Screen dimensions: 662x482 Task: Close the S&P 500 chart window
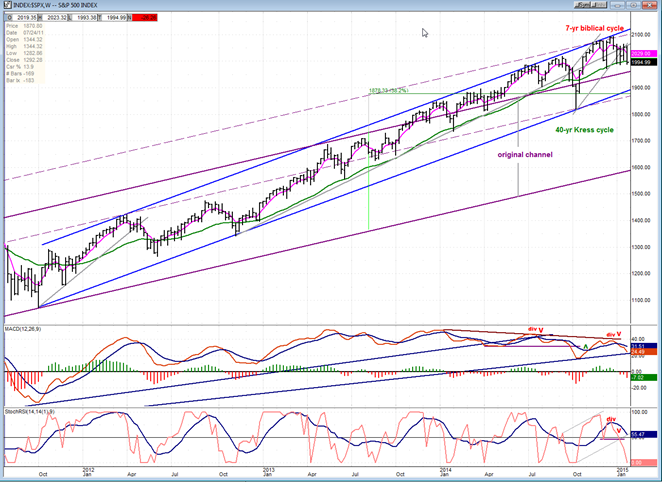pos(651,5)
